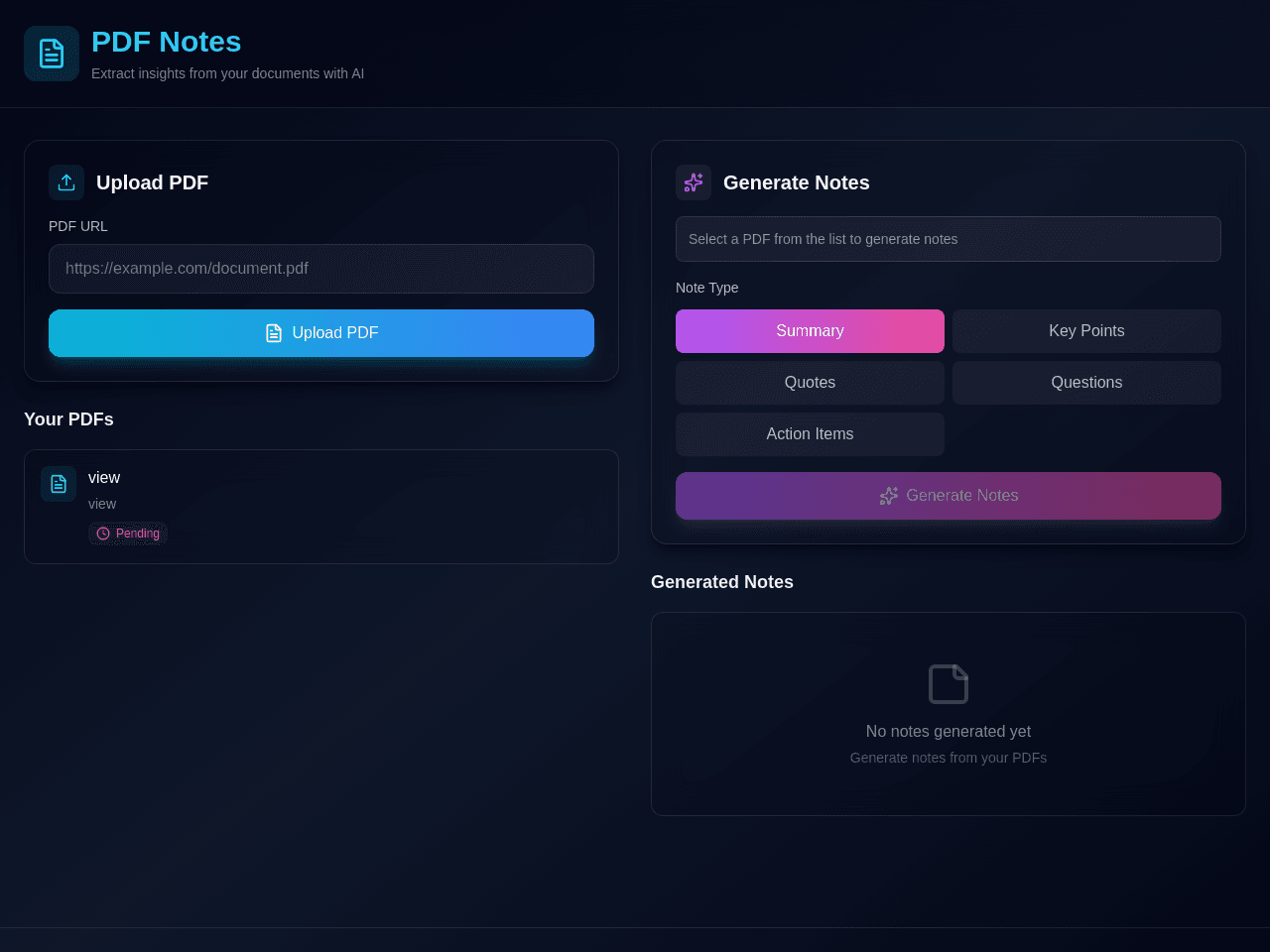Click the sparkles icon beside Generate Notes heading
This screenshot has width=1270, height=952.
tap(694, 182)
